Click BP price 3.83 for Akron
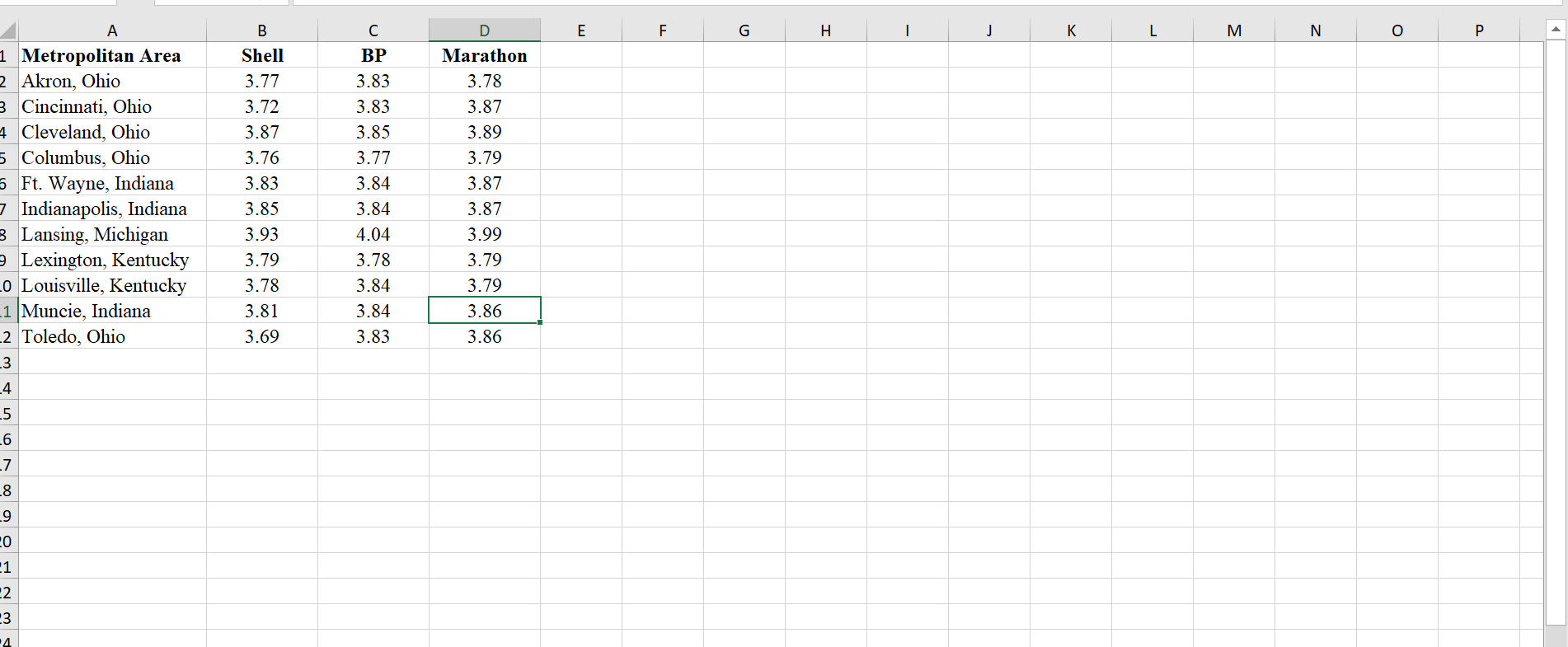This screenshot has width=1568, height=647. pos(373,81)
